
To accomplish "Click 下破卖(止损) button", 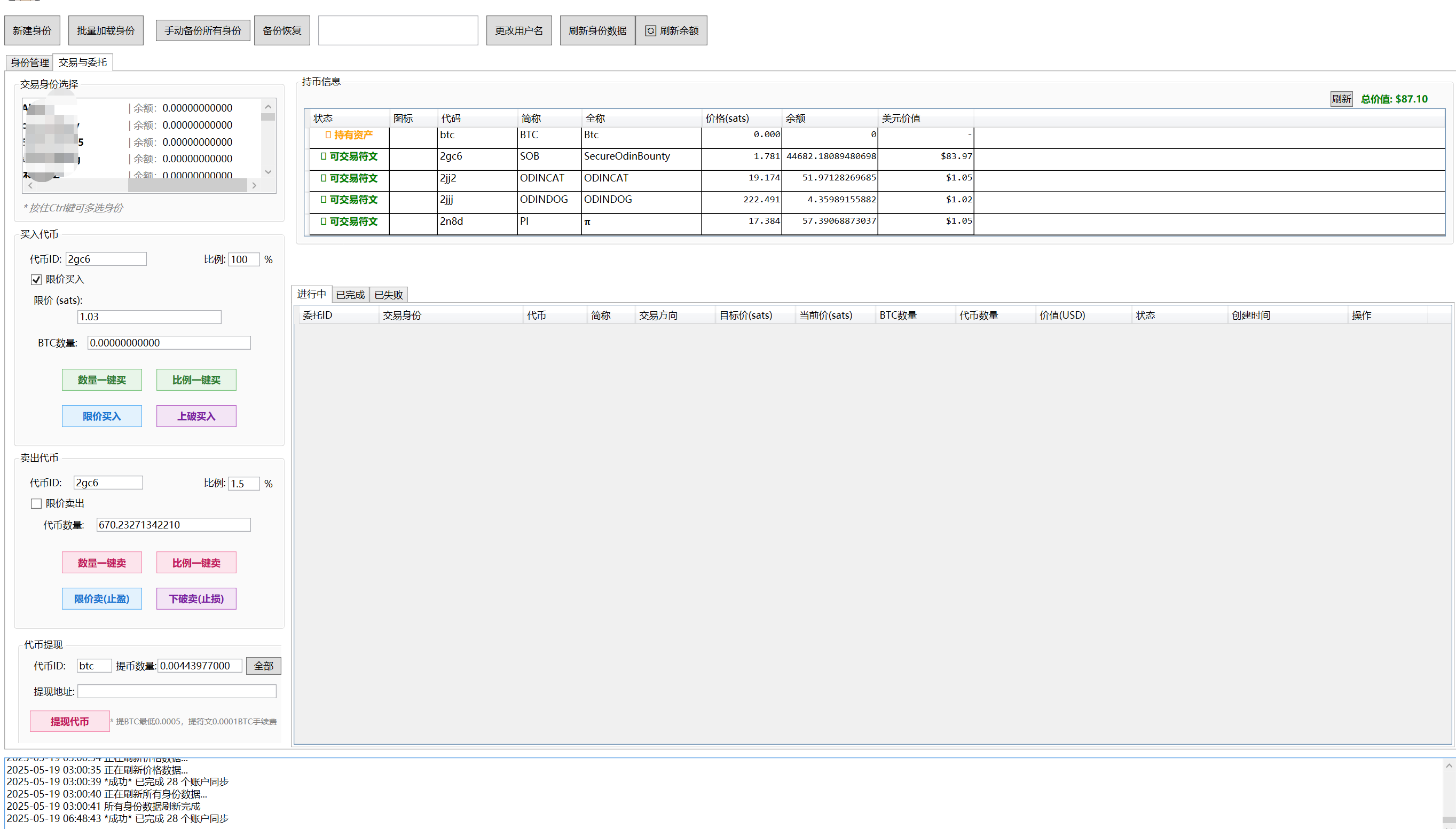I will point(196,599).
